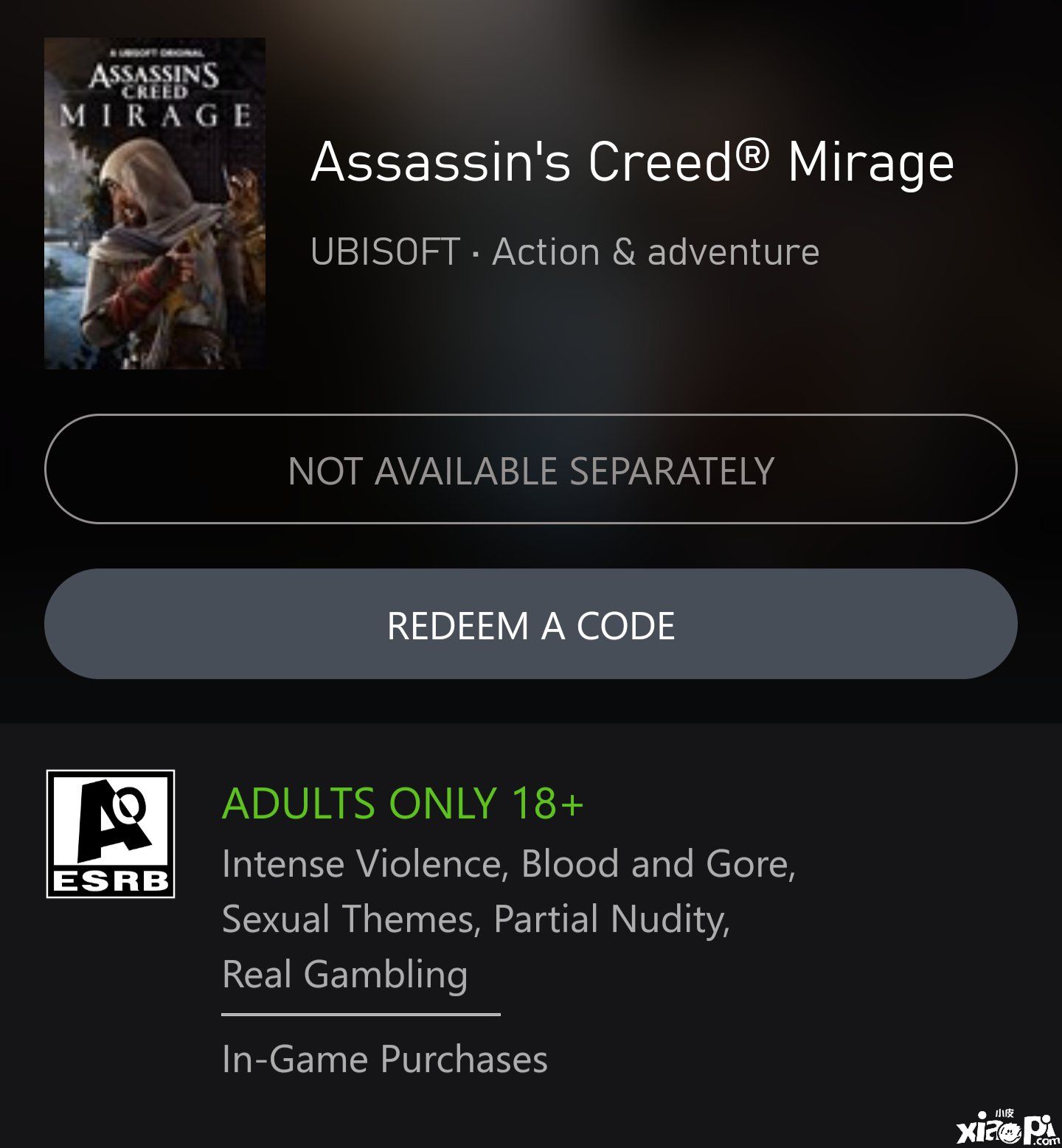The image size is (1062, 1148).
Task: Click the MIRAGE logo text on cover
Action: point(156,116)
